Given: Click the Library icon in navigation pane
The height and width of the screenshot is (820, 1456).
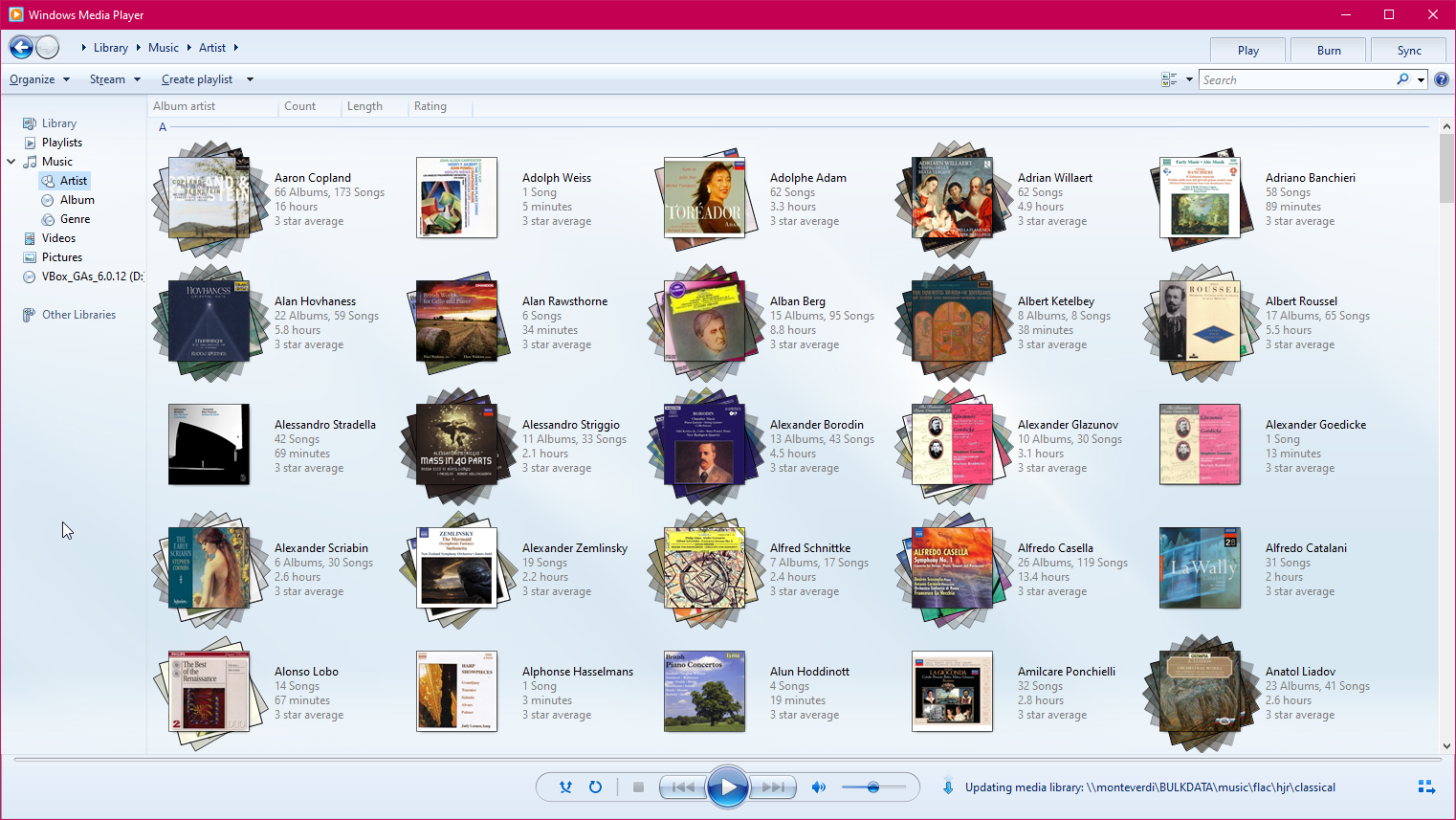Looking at the screenshot, I should tap(30, 123).
